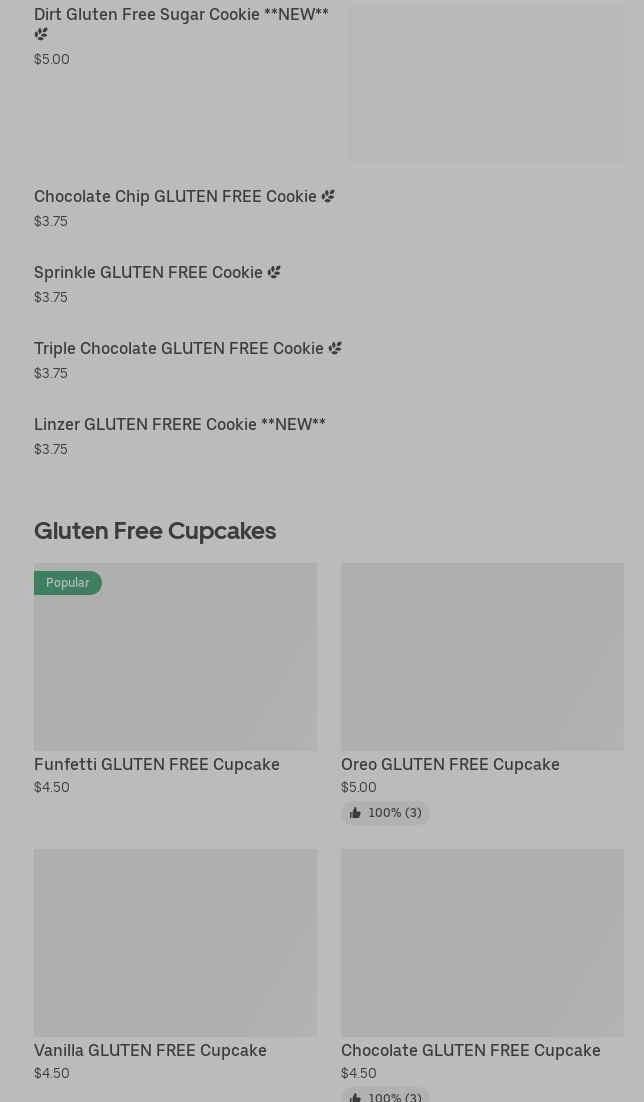Image resolution: width=644 pixels, height=1102 pixels.
Task: Open Sprinkle GLUTEN FREE Cookie item
Action: pos(148,273)
